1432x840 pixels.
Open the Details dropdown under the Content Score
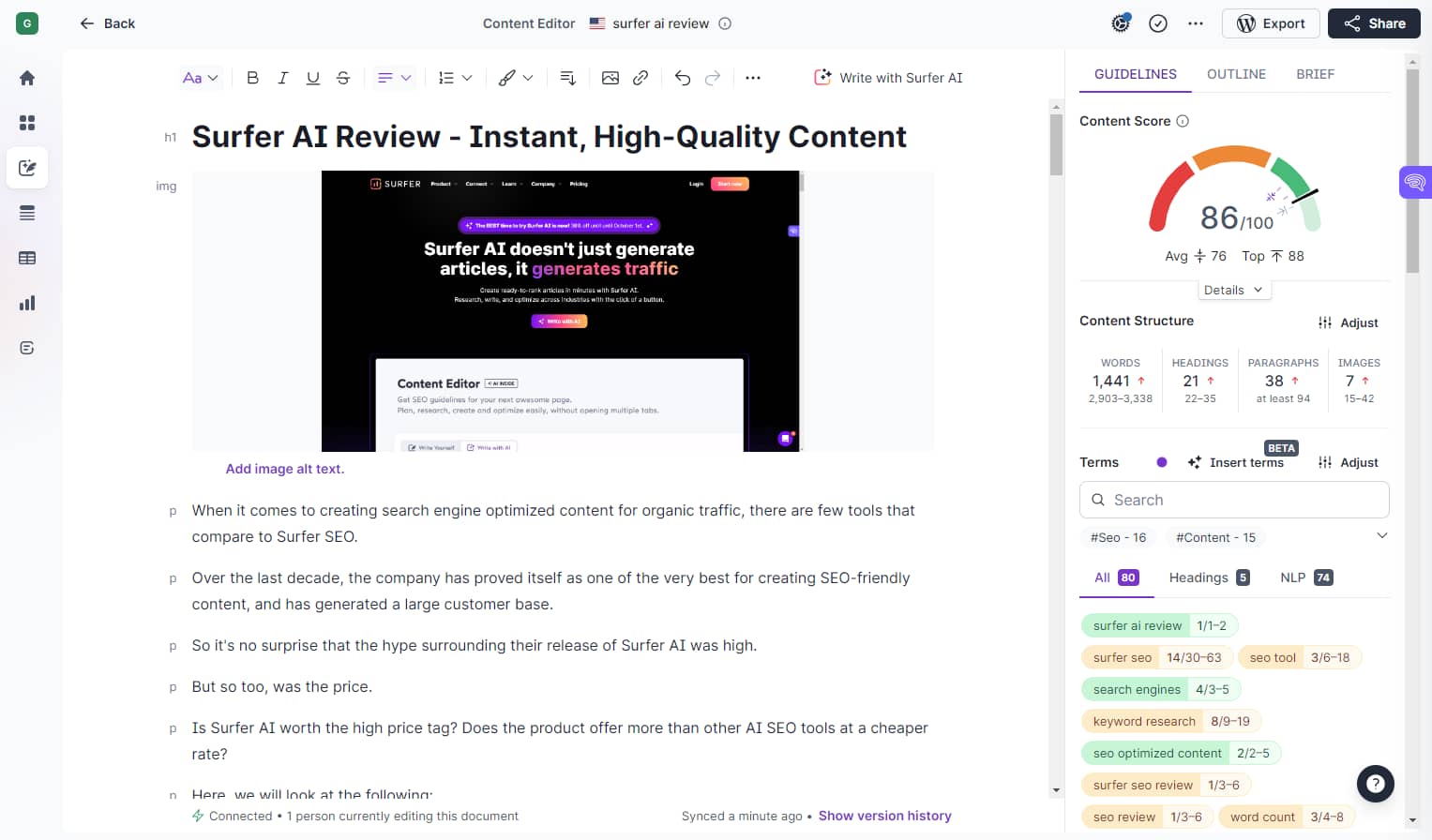[x=1233, y=290]
